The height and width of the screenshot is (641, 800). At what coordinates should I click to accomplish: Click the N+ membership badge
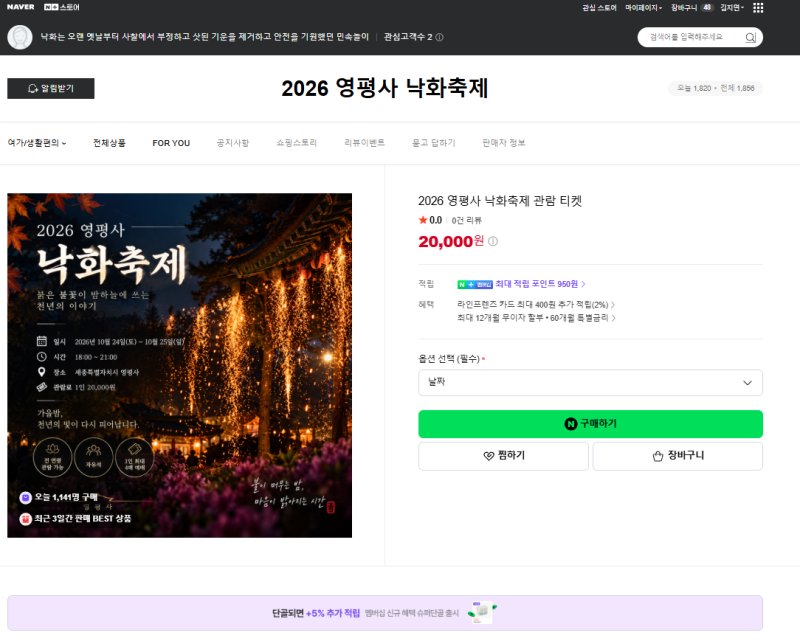[475, 284]
